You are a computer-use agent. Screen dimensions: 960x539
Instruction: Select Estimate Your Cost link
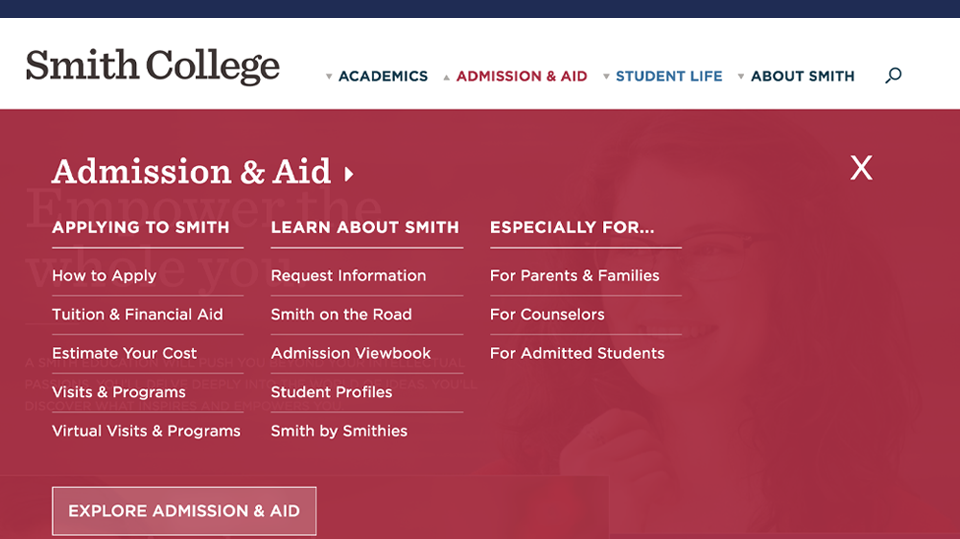(124, 353)
